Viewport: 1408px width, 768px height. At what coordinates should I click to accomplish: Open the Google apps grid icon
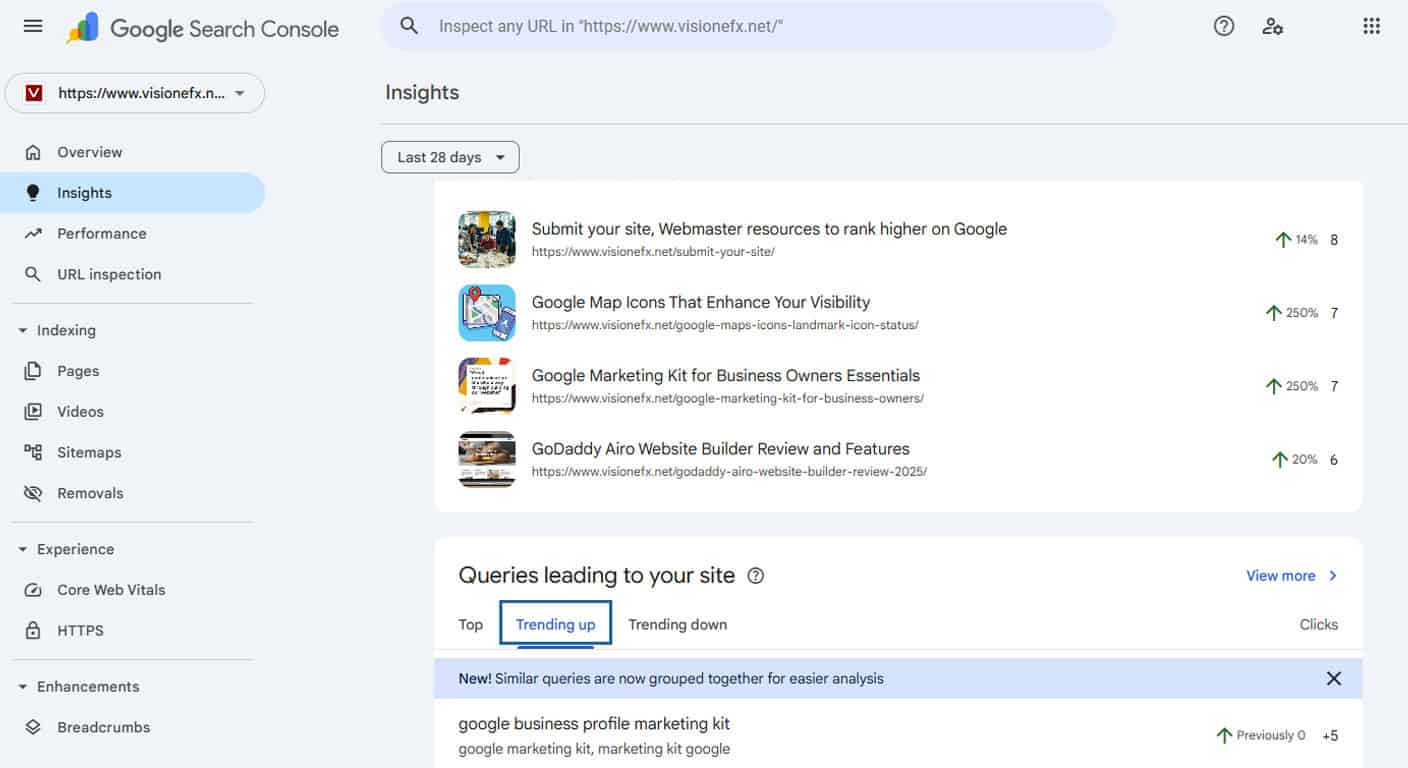pyautogui.click(x=1372, y=27)
